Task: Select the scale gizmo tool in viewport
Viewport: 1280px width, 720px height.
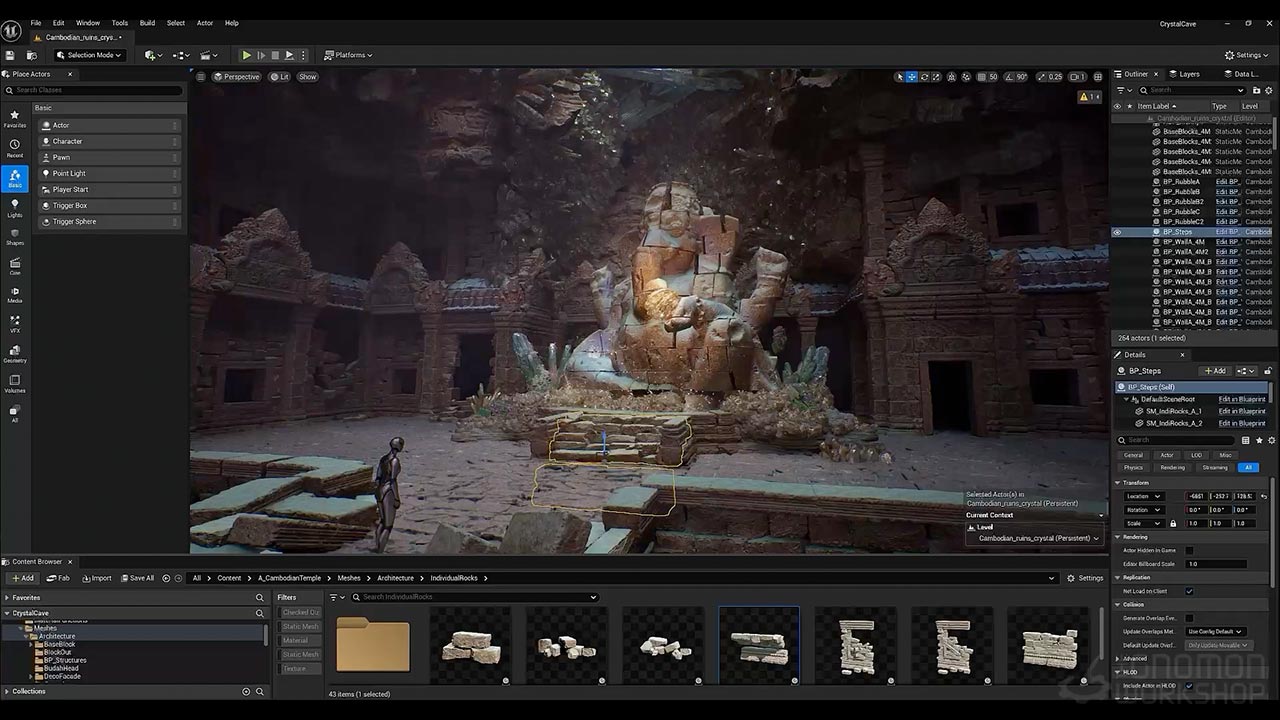Action: 937,77
